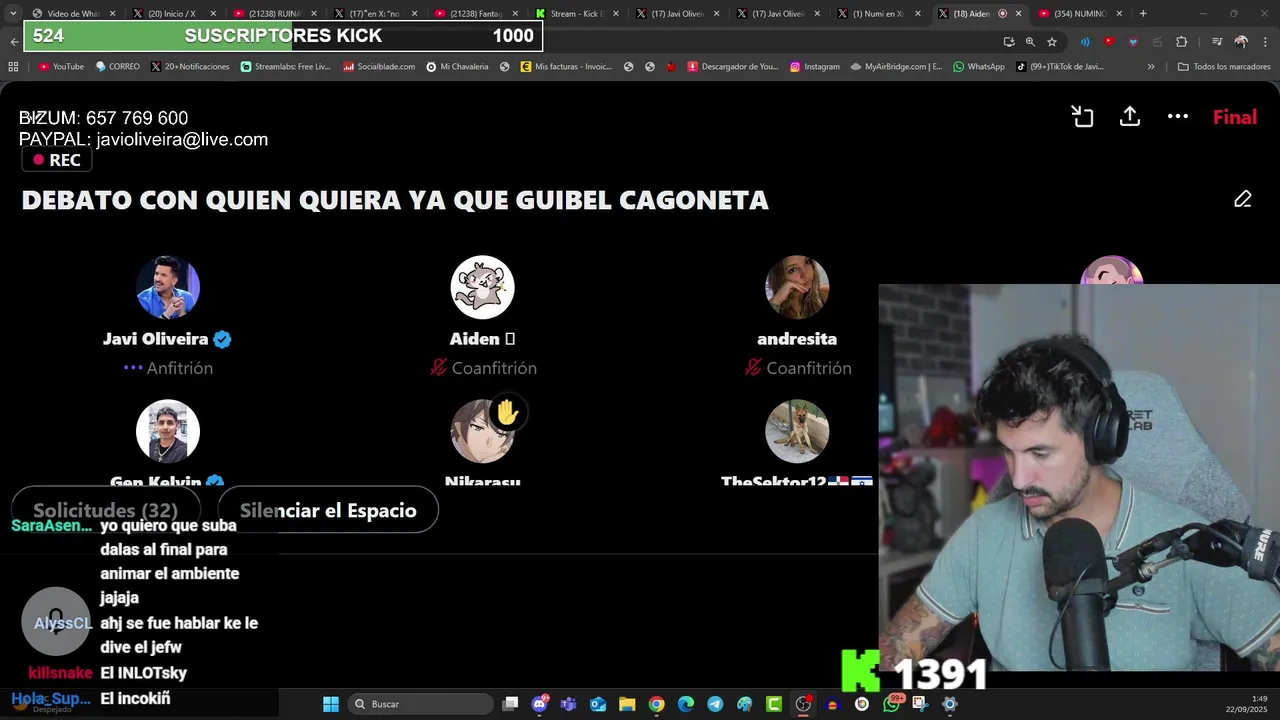Close the Video de WhatsApp tab

click(x=112, y=14)
